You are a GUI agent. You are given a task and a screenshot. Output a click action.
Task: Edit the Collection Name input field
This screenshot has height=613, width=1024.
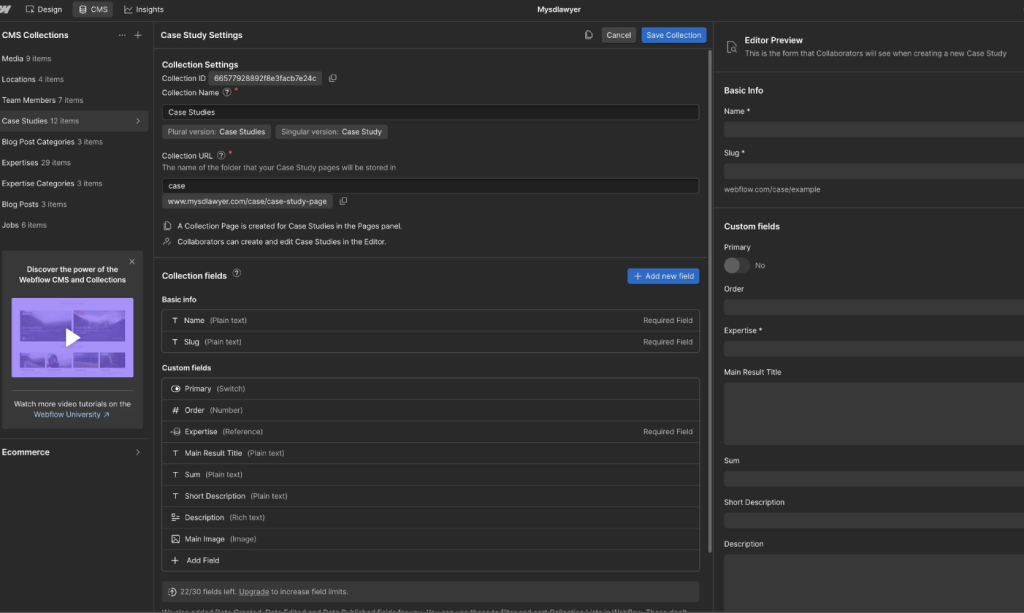tap(430, 112)
